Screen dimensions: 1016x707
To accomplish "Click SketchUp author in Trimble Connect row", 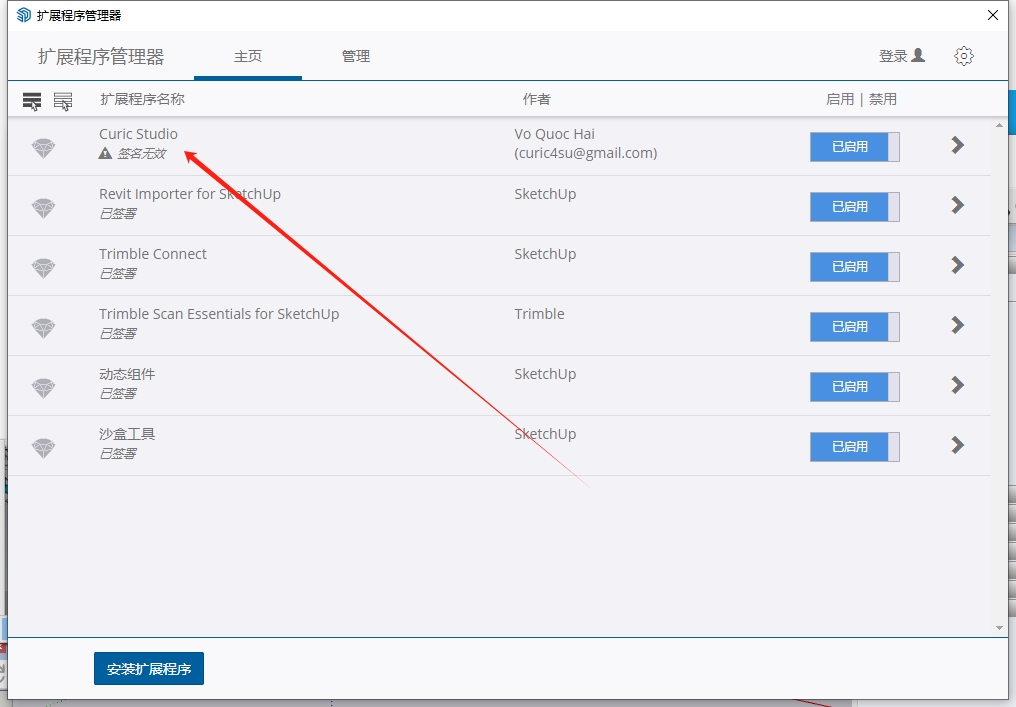I will point(545,254).
